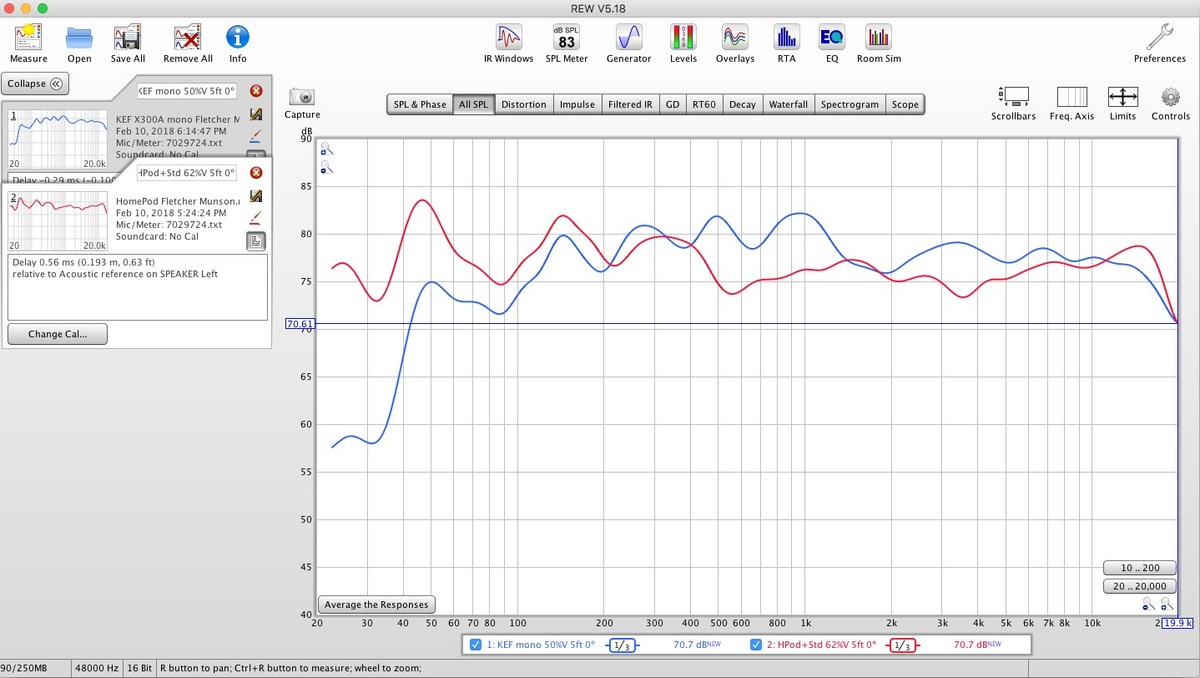Click HPod trace 1/3 smoothing indicator
1200x678 pixels.
pos(901,645)
